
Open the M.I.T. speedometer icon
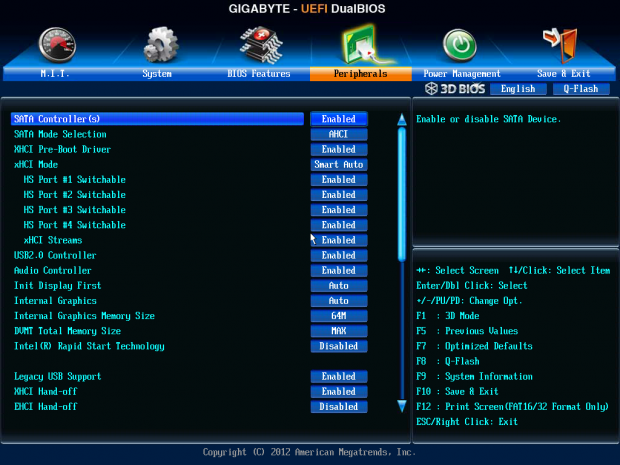tap(57, 45)
